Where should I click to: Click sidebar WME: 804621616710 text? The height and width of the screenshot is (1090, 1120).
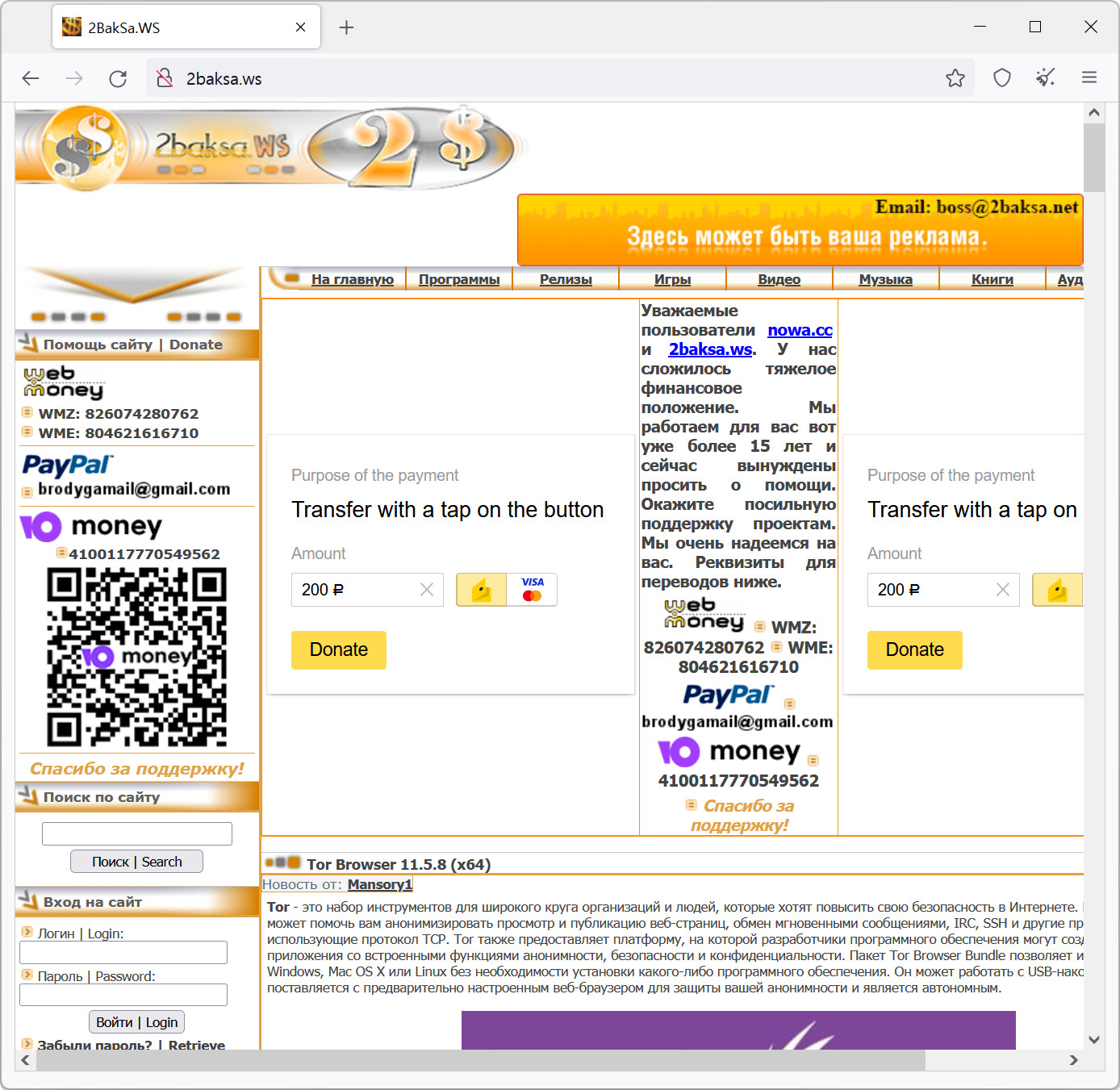click(118, 433)
